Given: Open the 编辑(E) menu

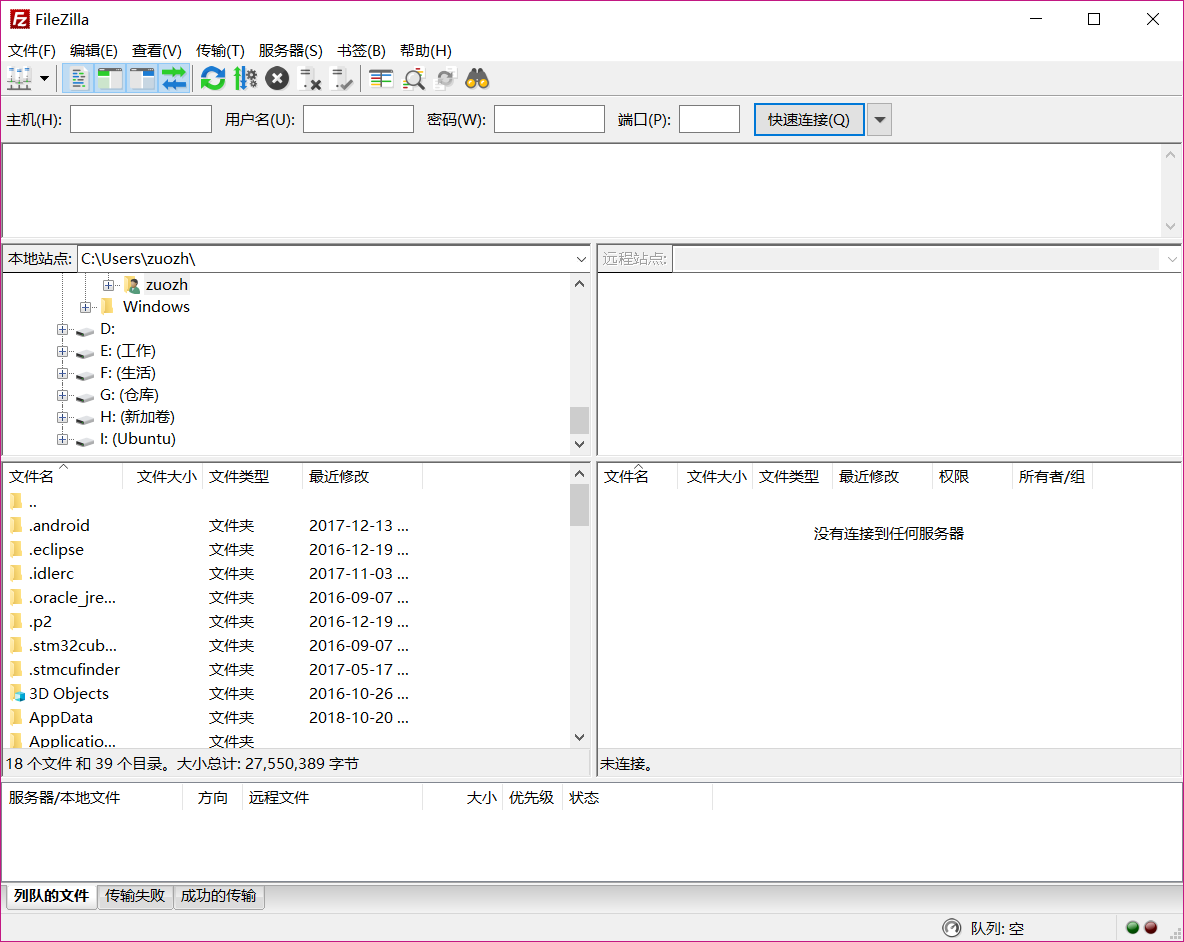Looking at the screenshot, I should click(94, 51).
